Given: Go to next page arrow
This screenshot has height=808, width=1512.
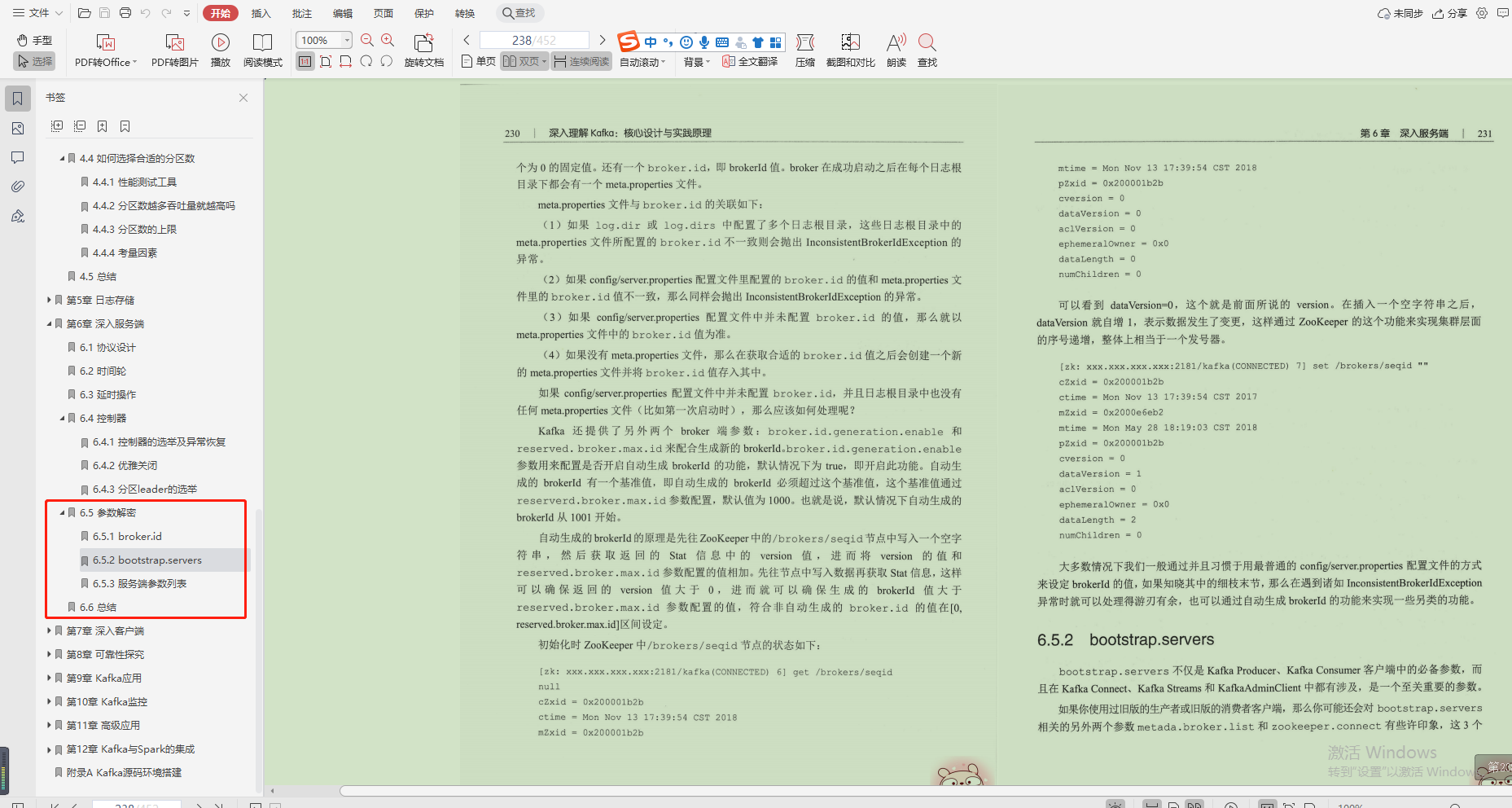Looking at the screenshot, I should [x=603, y=40].
